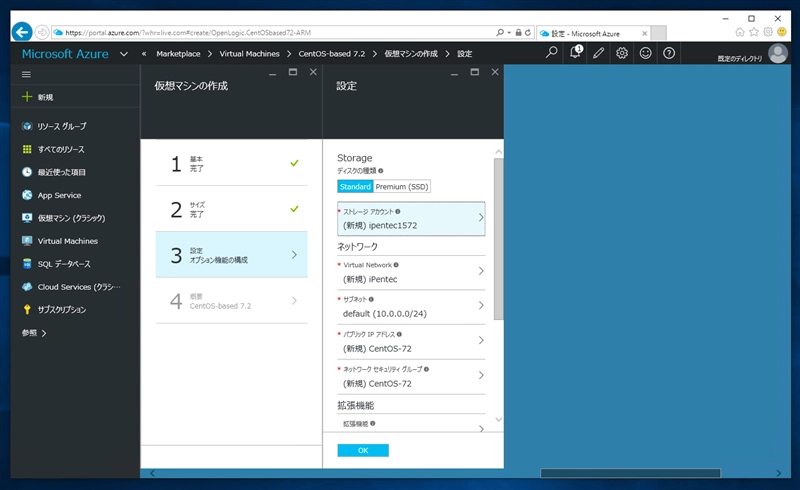Open new browser tab button
This screenshot has width=800, height=490.
659,33
